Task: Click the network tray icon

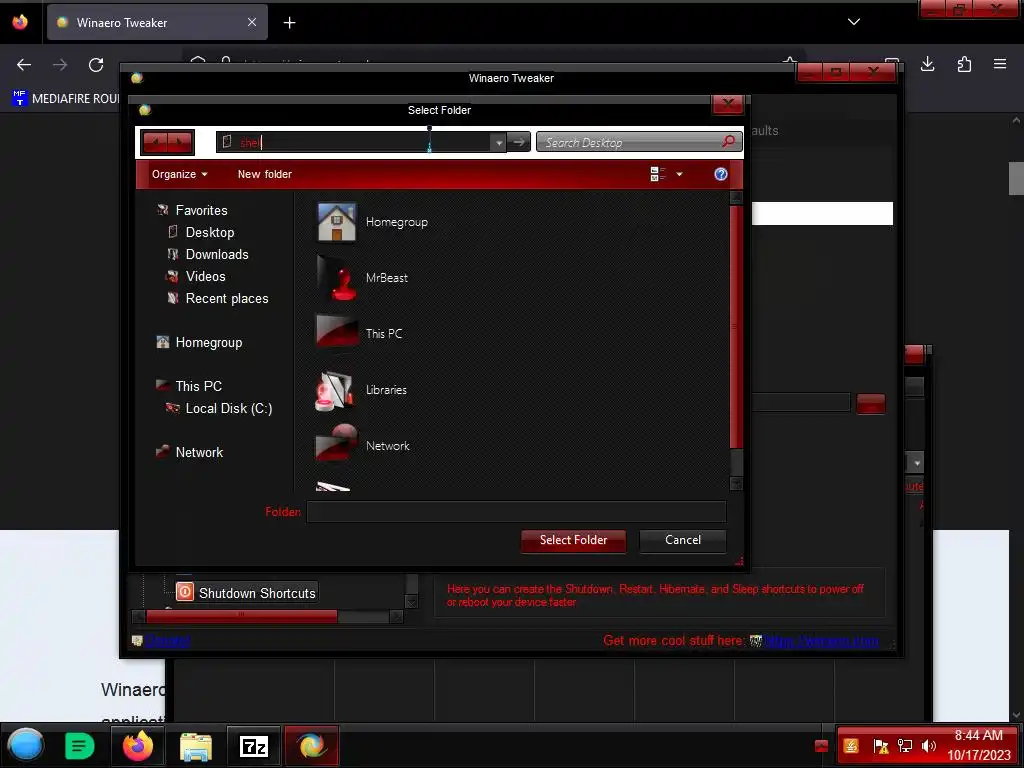Action: (905, 746)
